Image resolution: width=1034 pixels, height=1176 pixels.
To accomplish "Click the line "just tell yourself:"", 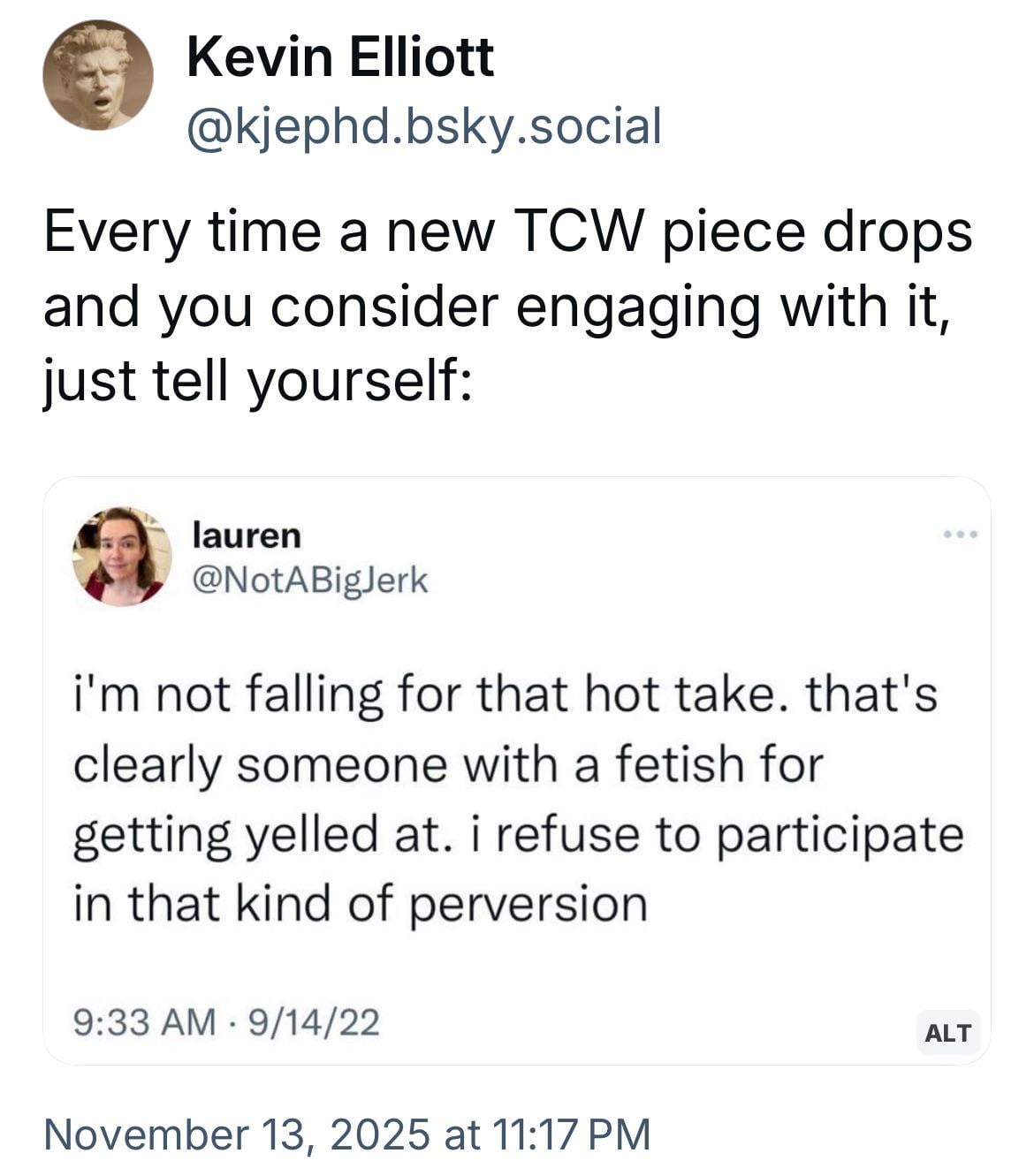I will (258, 381).
